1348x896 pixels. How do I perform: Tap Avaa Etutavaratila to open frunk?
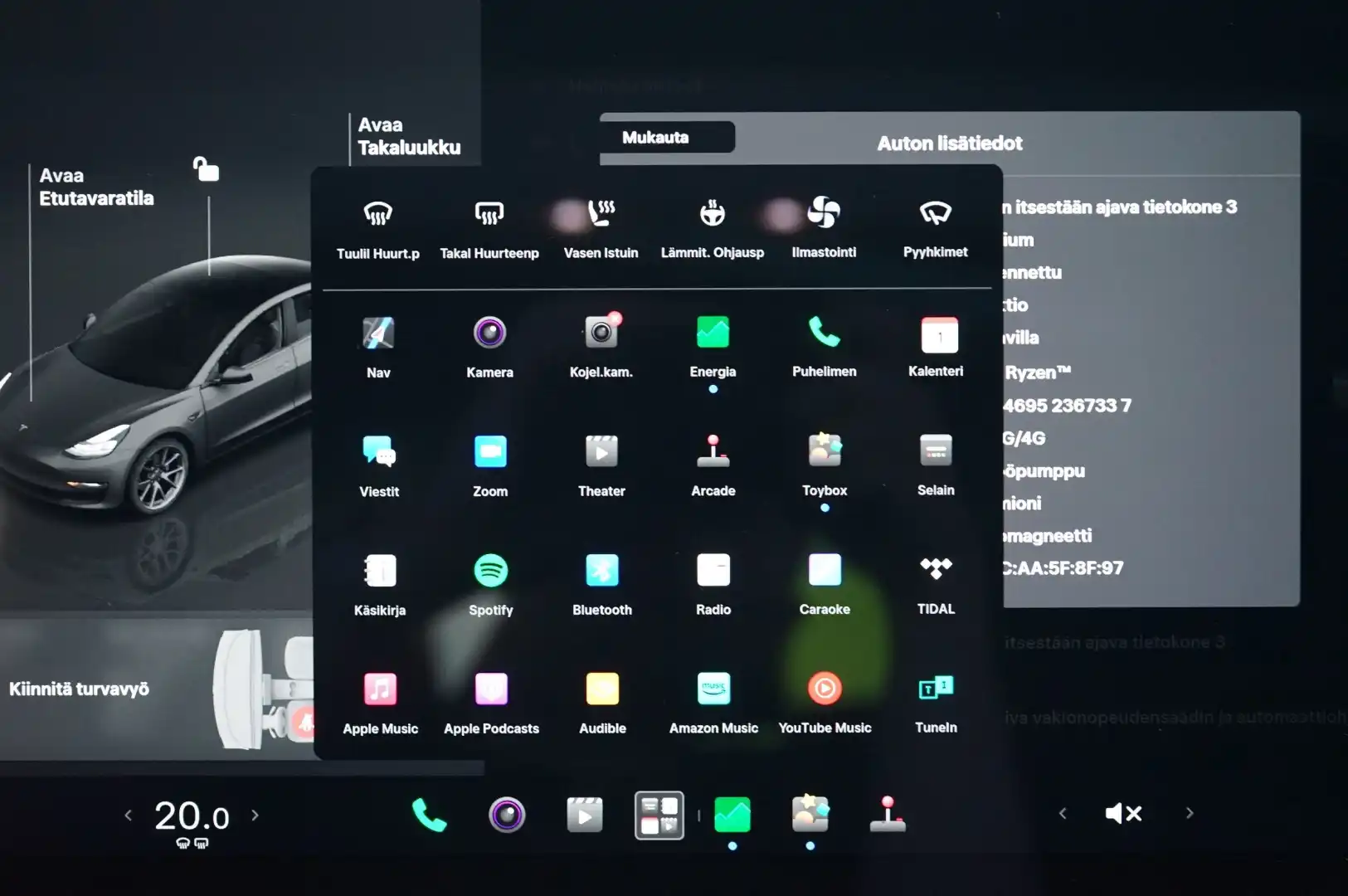[x=96, y=187]
